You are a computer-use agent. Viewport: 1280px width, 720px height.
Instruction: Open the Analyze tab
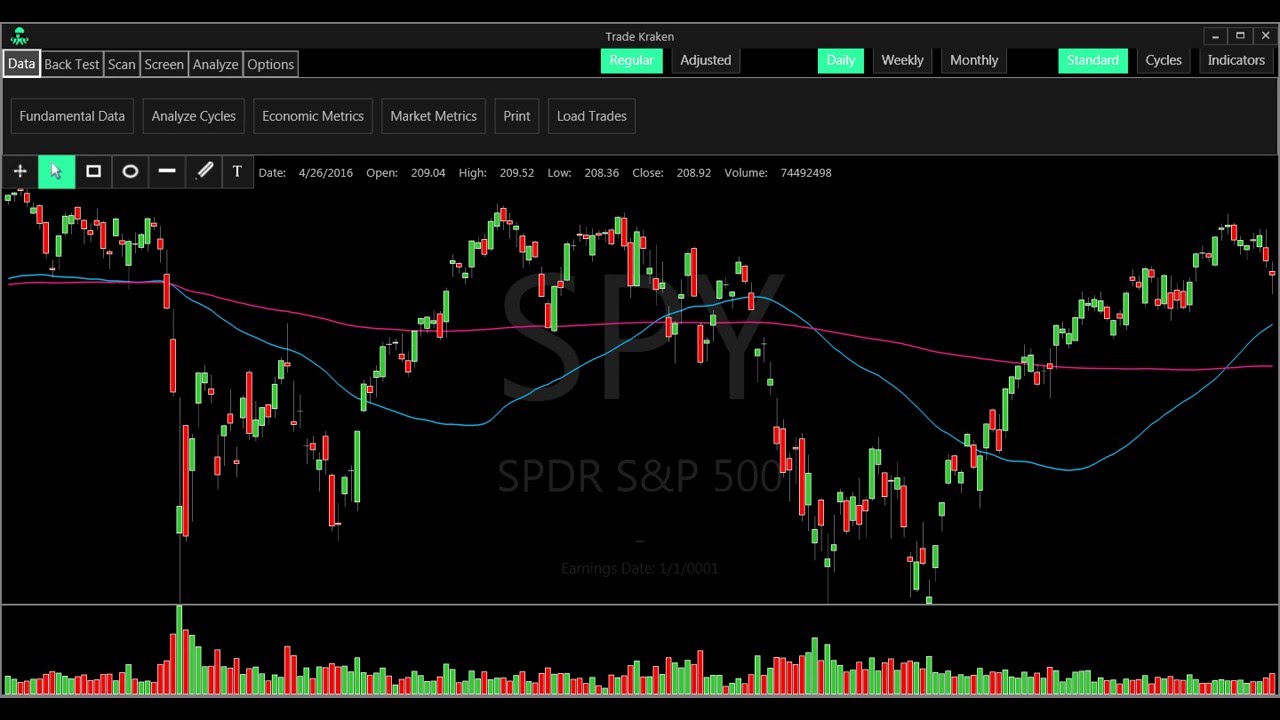tap(216, 64)
